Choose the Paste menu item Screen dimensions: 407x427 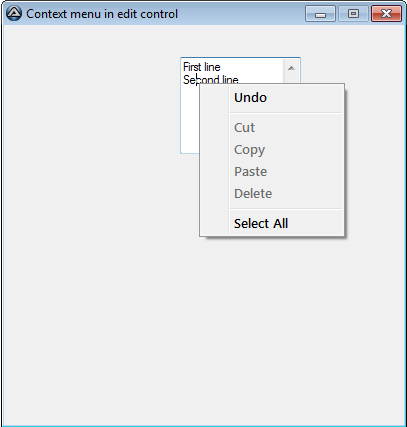point(272,172)
